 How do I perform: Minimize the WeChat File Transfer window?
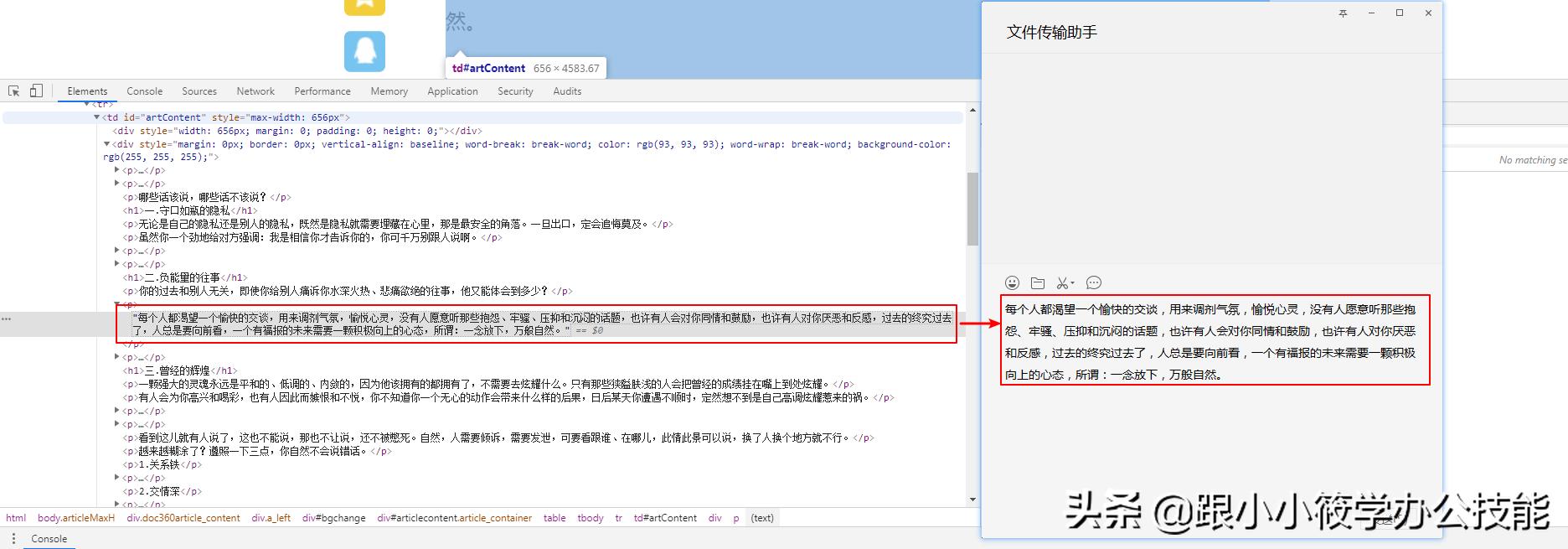(1371, 13)
